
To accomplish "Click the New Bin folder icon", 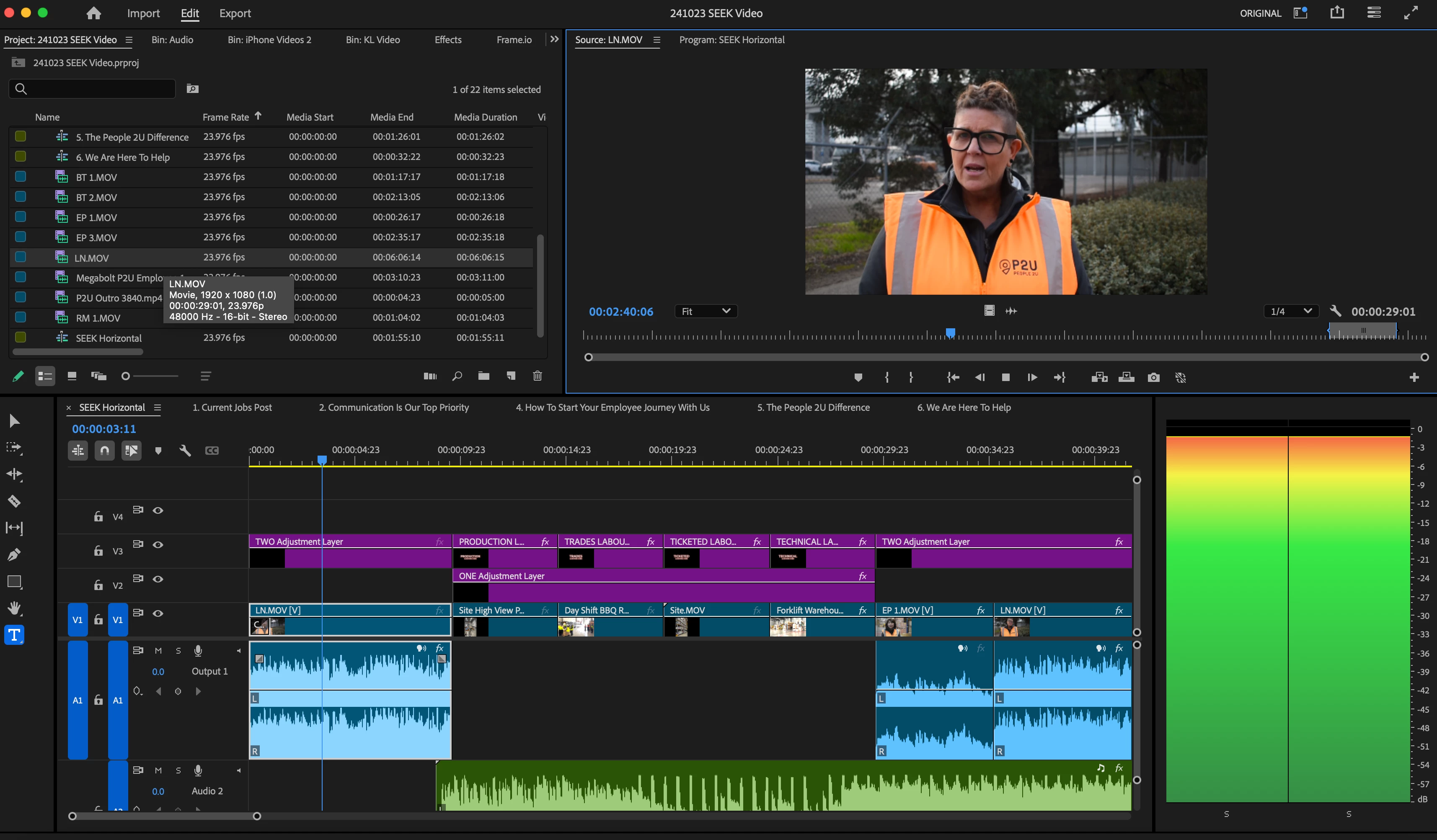I will pos(483,376).
